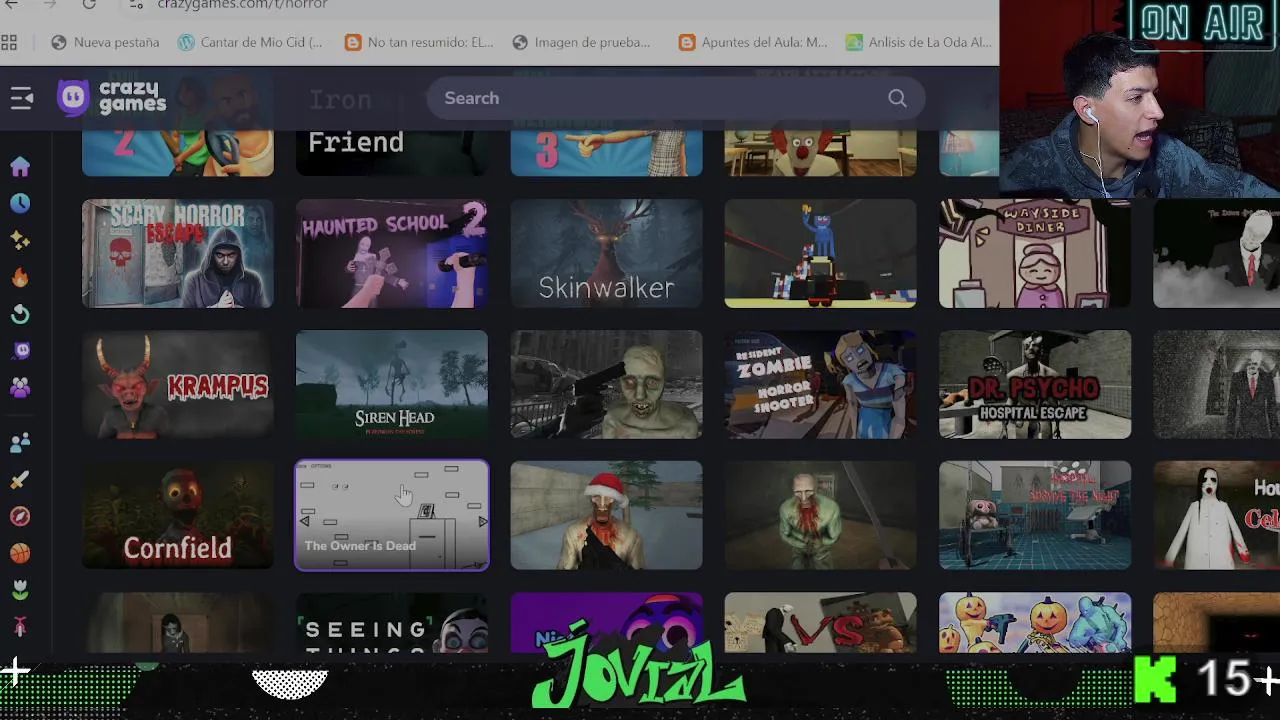Open the Home icon in sidebar

tap(20, 166)
